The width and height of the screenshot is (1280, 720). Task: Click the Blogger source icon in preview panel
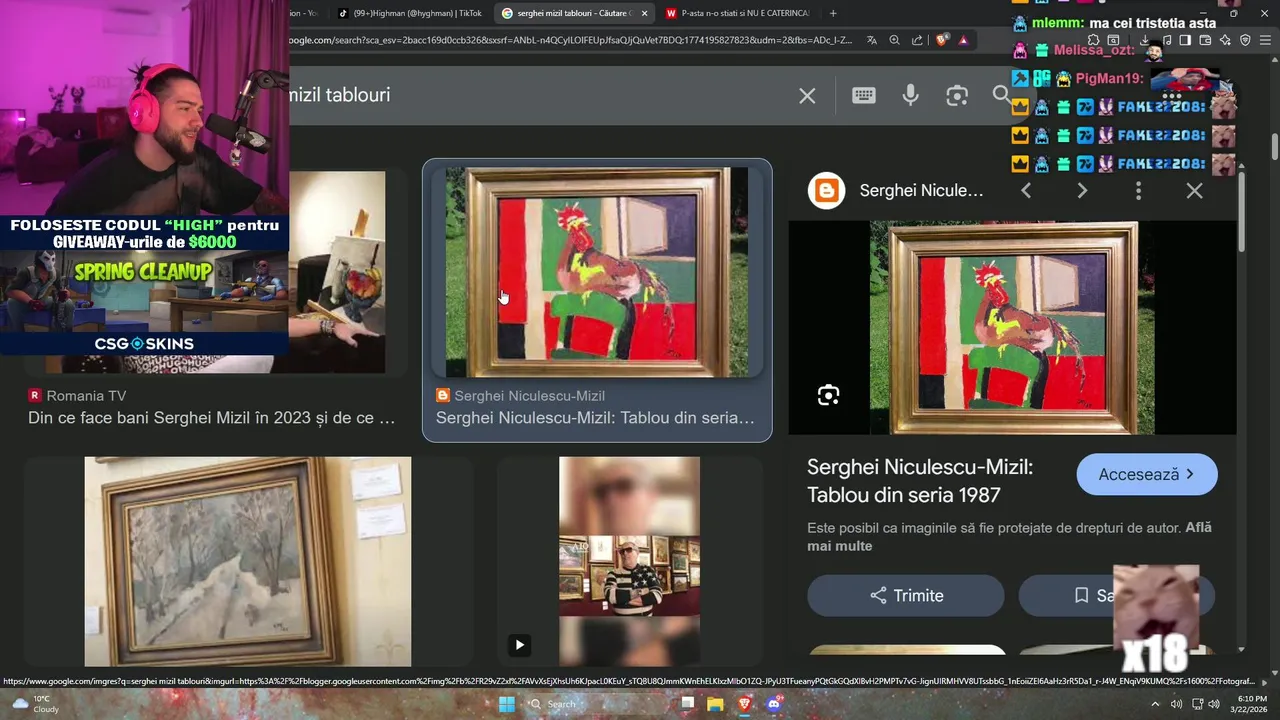coord(827,190)
